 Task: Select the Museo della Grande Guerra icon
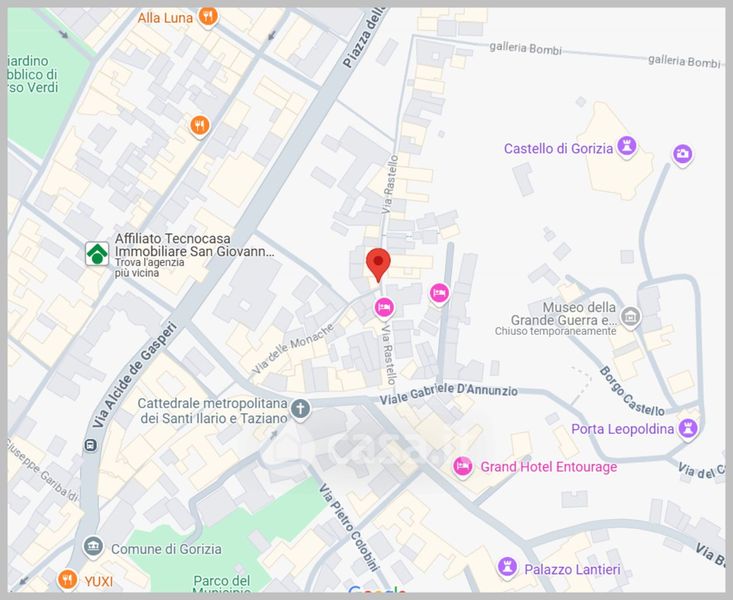pyautogui.click(x=630, y=317)
